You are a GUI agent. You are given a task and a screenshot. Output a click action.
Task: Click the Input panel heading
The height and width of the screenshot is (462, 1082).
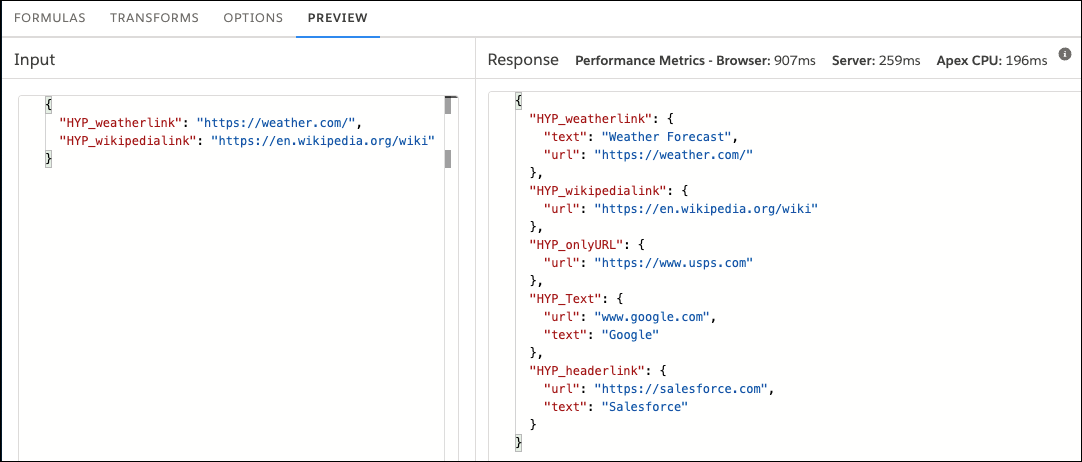click(35, 59)
